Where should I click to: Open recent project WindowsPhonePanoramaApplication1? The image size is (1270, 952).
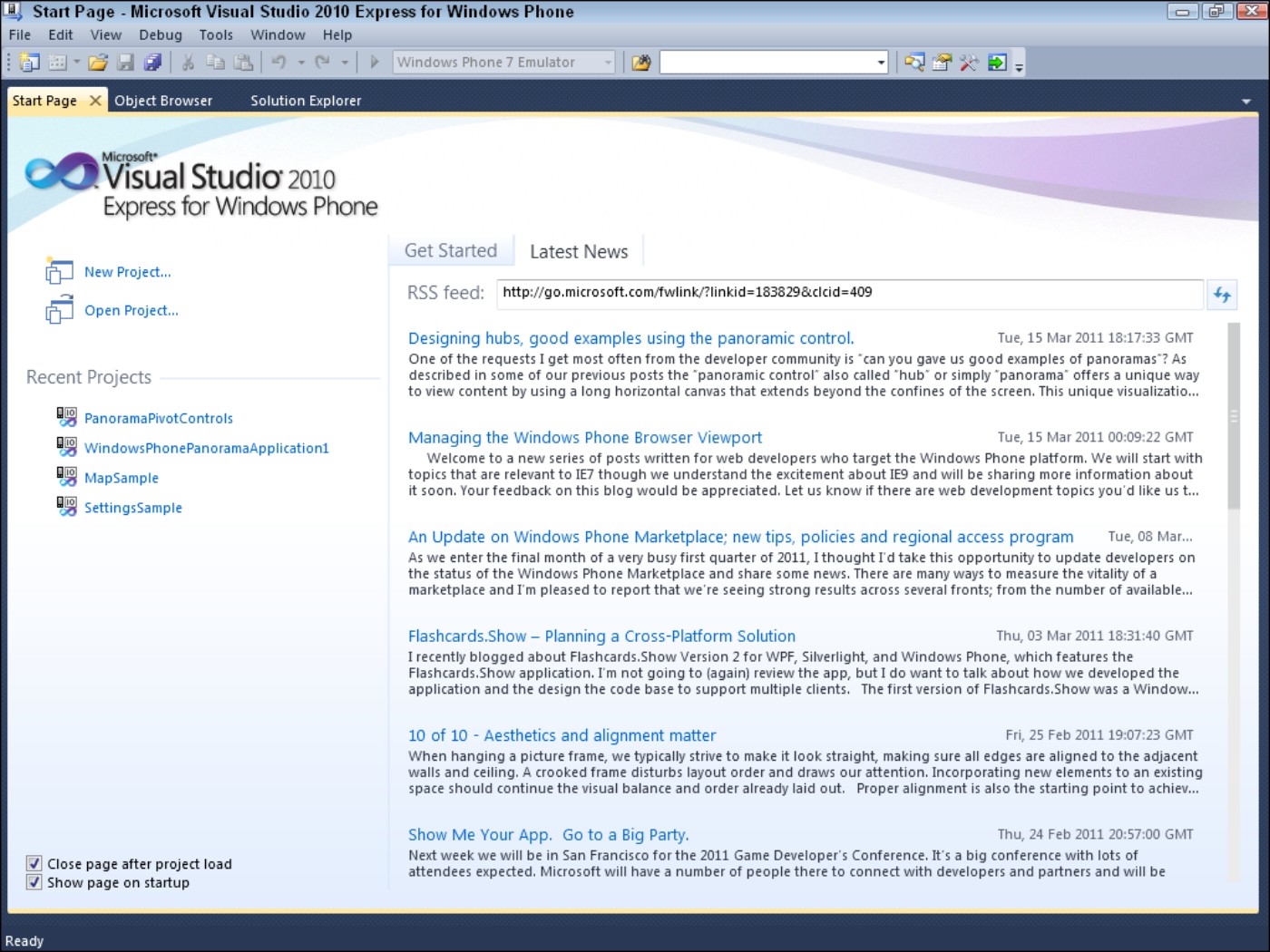[x=207, y=448]
